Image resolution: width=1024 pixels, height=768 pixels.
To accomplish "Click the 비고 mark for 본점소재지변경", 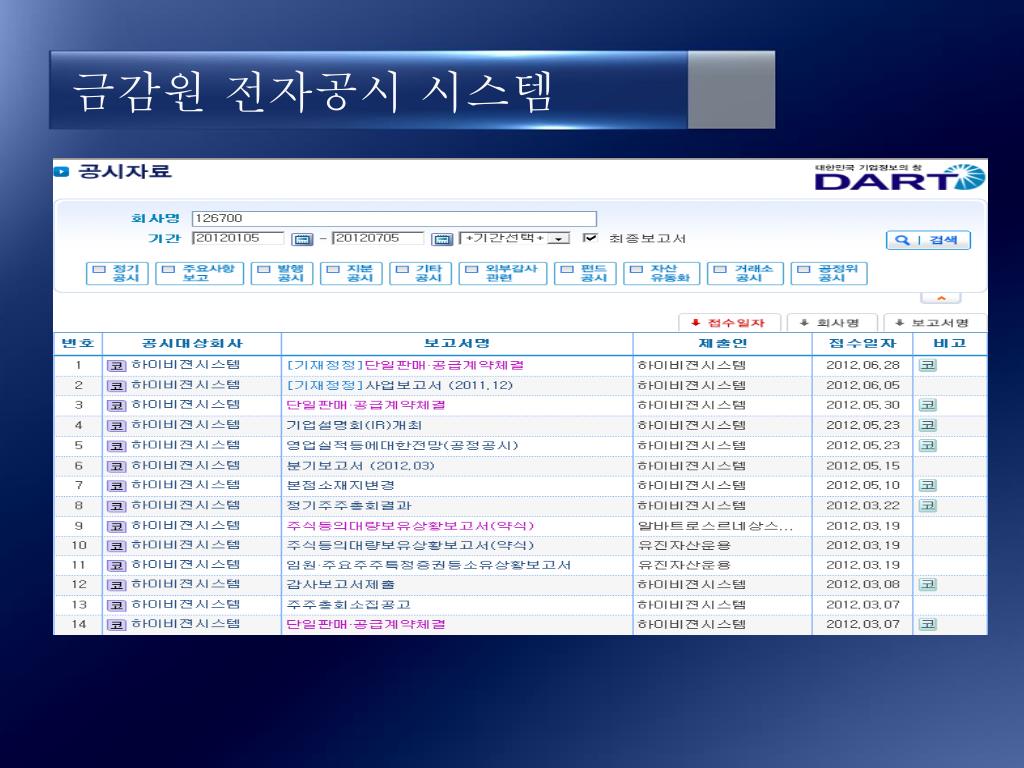I will coord(928,485).
